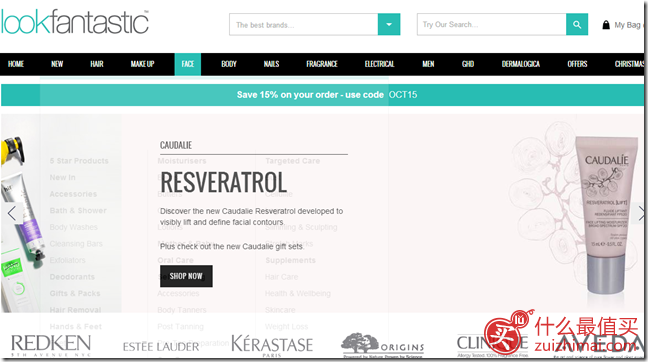This screenshot has width=648, height=362.
Task: Open the MEN menu item
Action: pyautogui.click(x=428, y=64)
